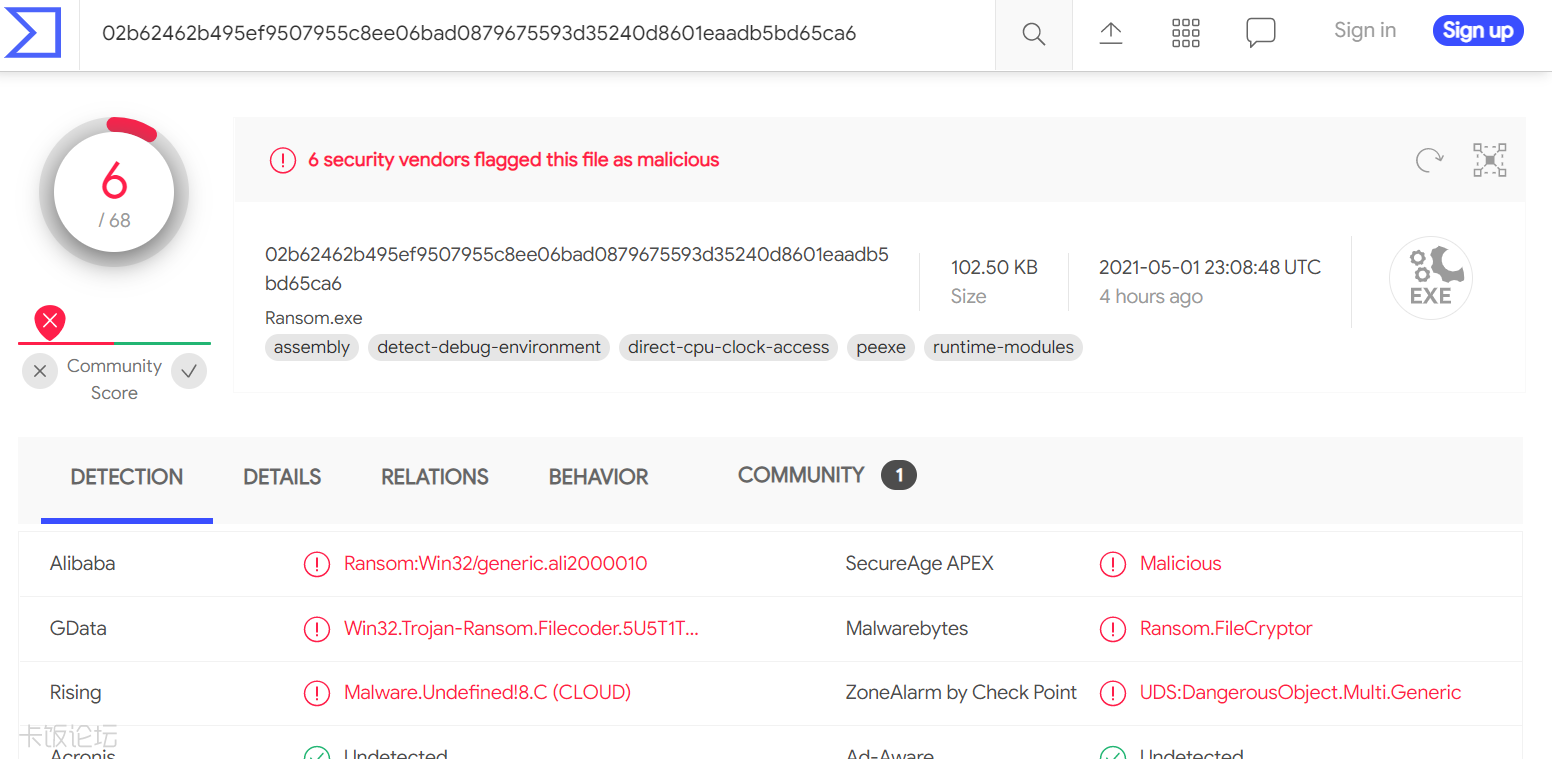Select the detect-debug-environment tag
1552x759 pixels.
(x=489, y=347)
